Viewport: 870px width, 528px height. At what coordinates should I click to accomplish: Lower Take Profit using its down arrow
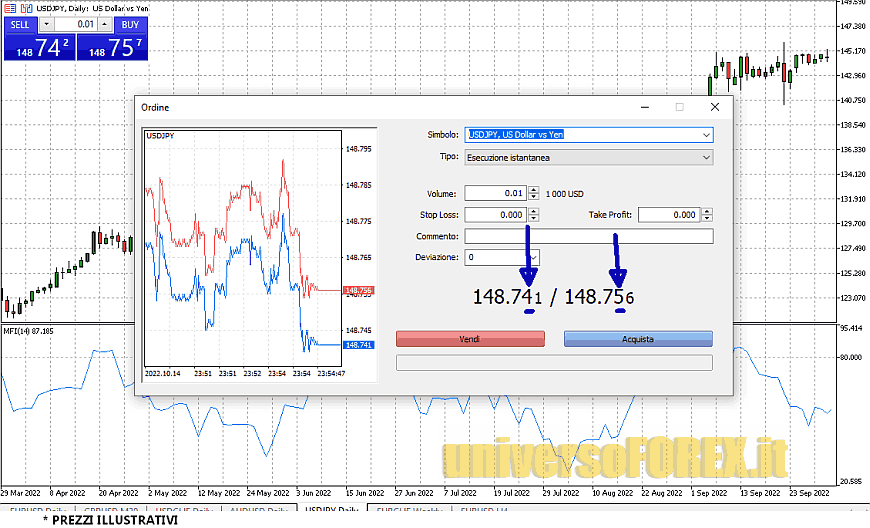point(708,218)
